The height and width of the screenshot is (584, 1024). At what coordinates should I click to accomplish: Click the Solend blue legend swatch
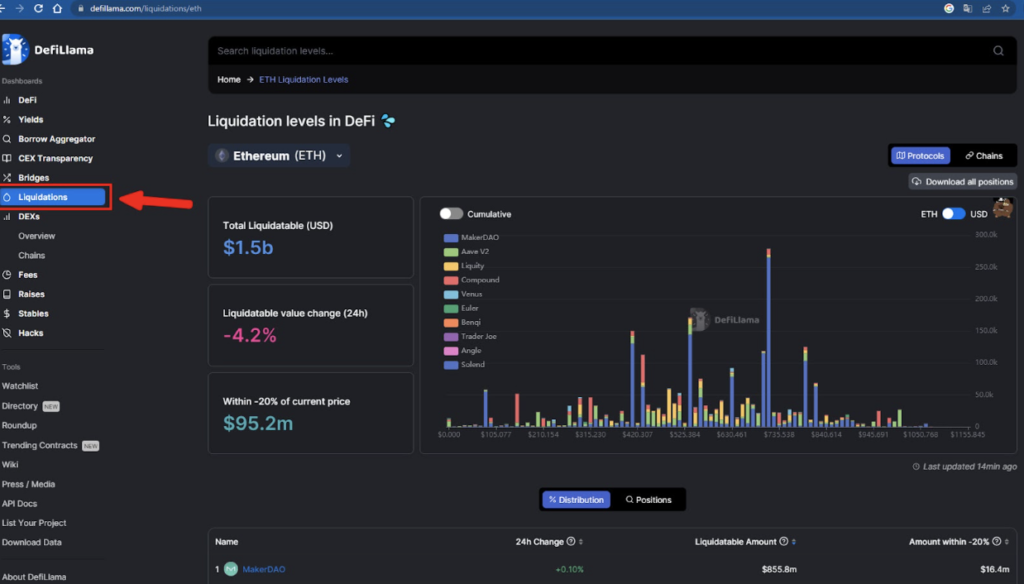[x=451, y=365]
